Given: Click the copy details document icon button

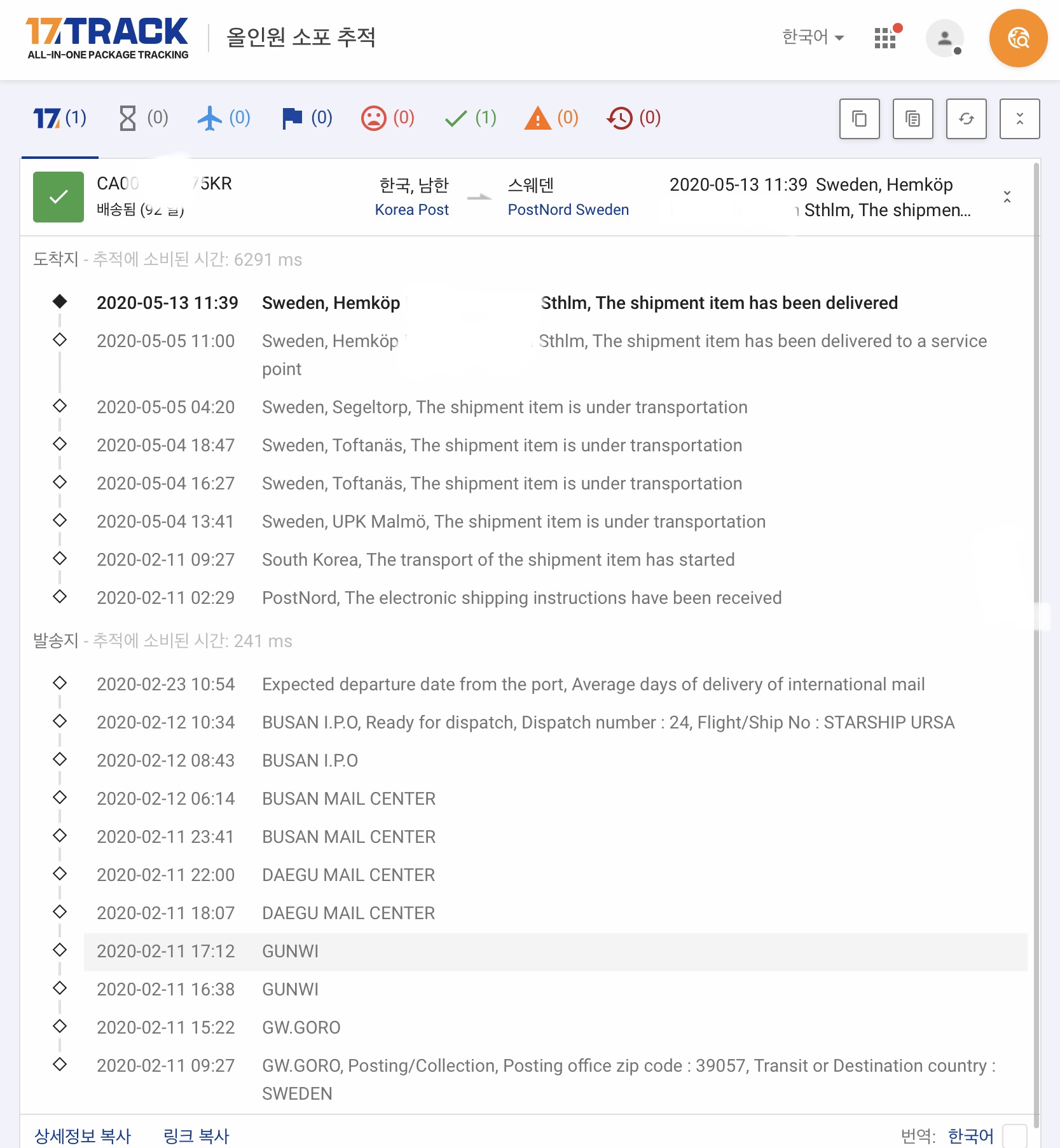Looking at the screenshot, I should (x=912, y=119).
